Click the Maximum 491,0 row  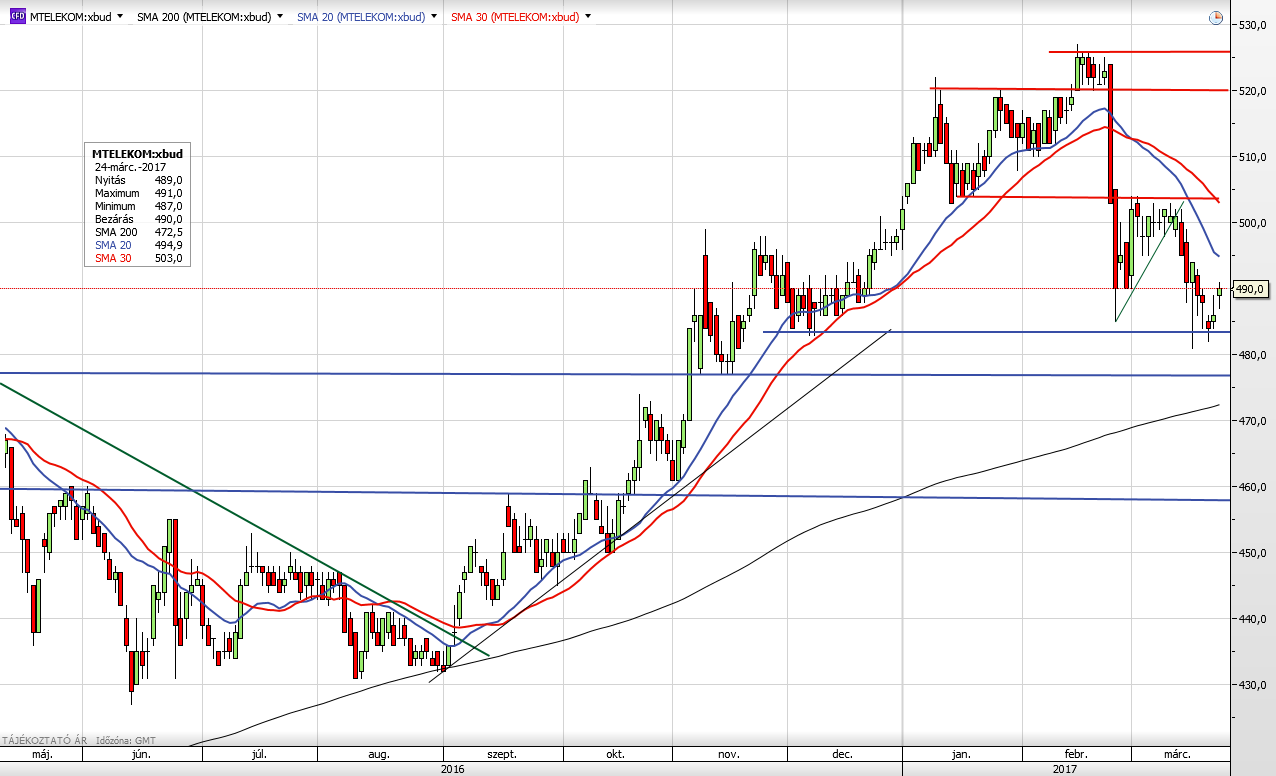click(138, 193)
